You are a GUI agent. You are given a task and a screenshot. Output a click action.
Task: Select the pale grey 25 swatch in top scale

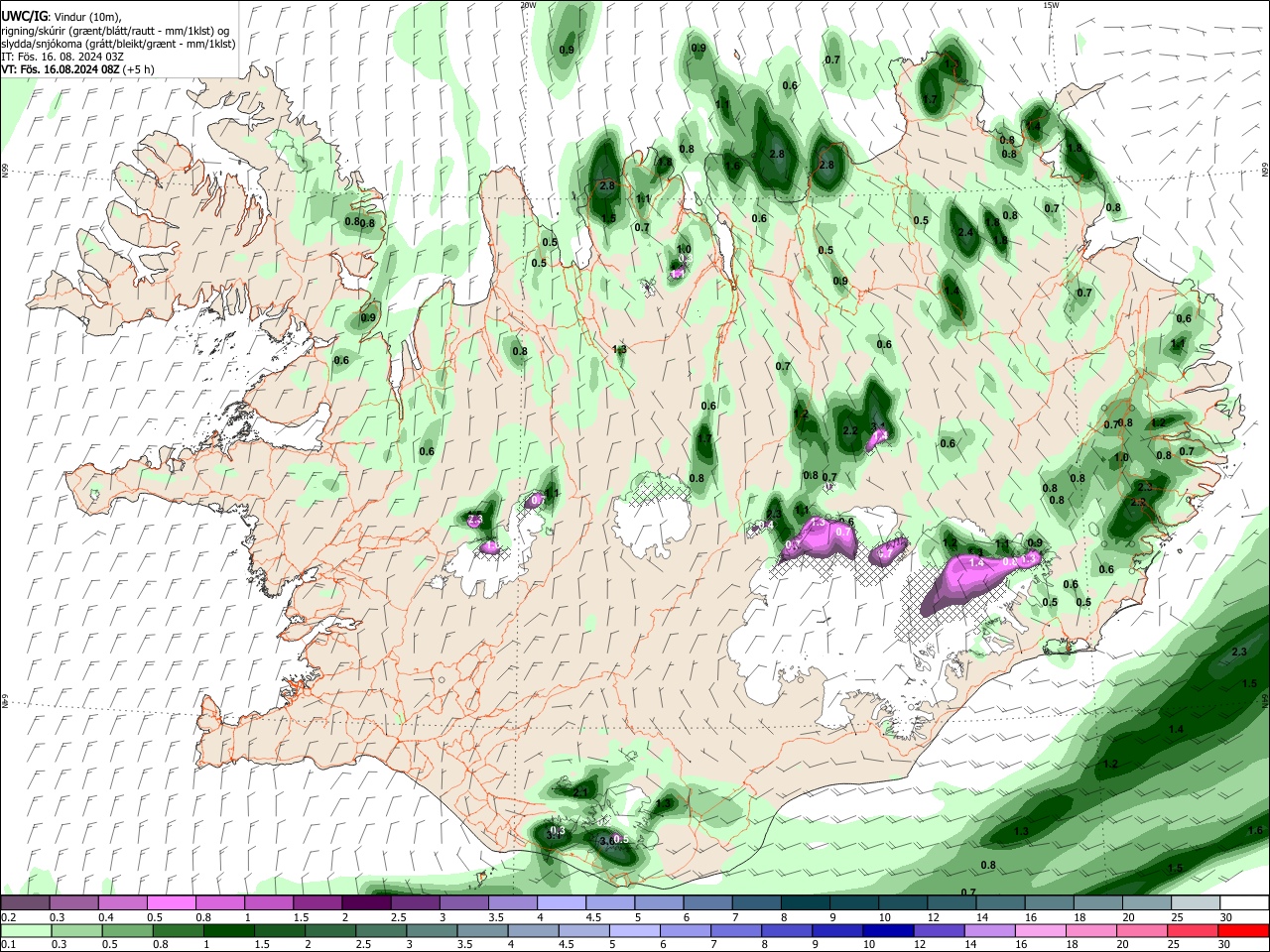[1196, 903]
